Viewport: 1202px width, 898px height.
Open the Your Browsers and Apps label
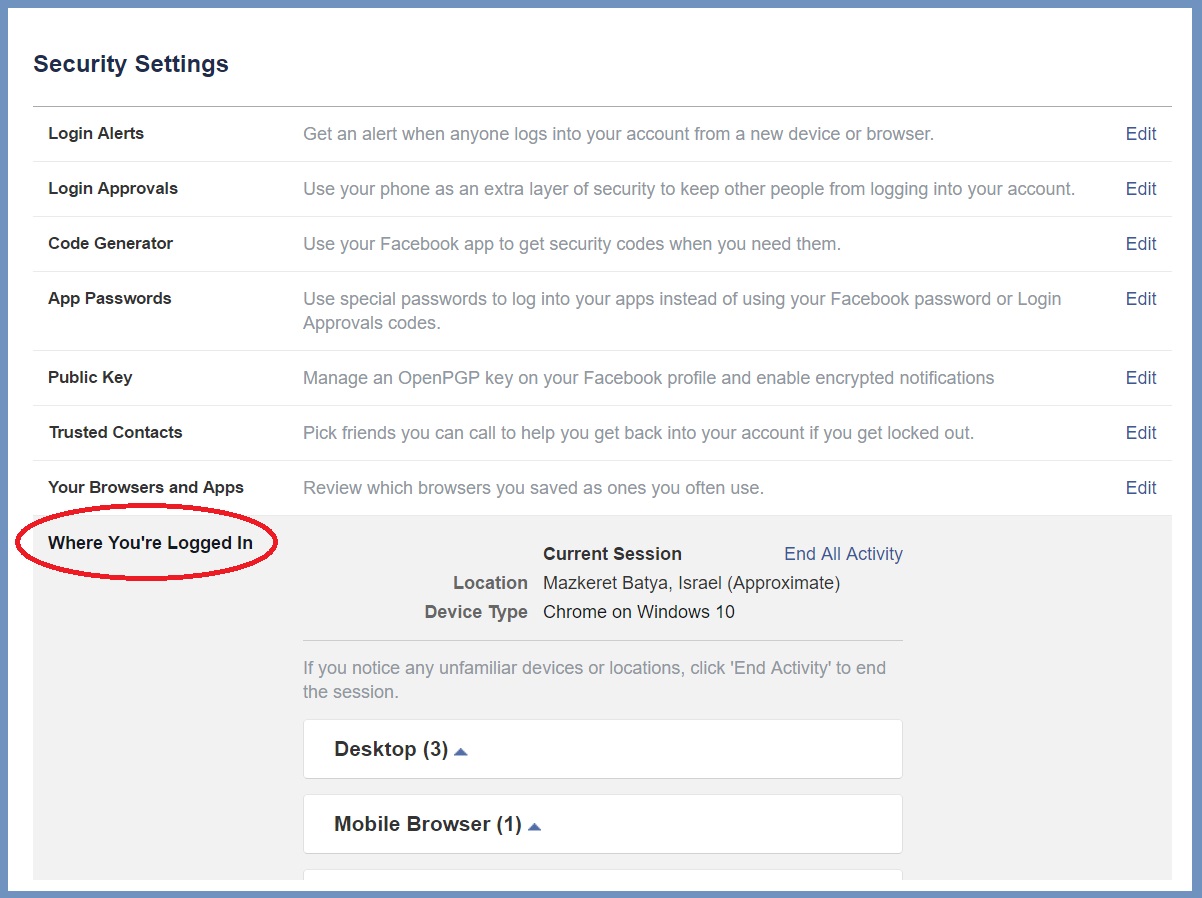146,488
